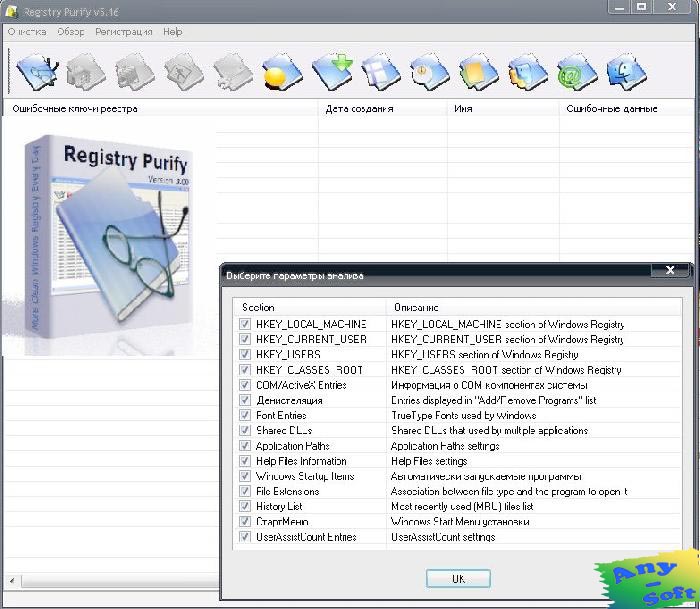Select 'TrueType Fonts used by Windows' description
Viewport: 700px width, 609px height.
tap(463, 415)
